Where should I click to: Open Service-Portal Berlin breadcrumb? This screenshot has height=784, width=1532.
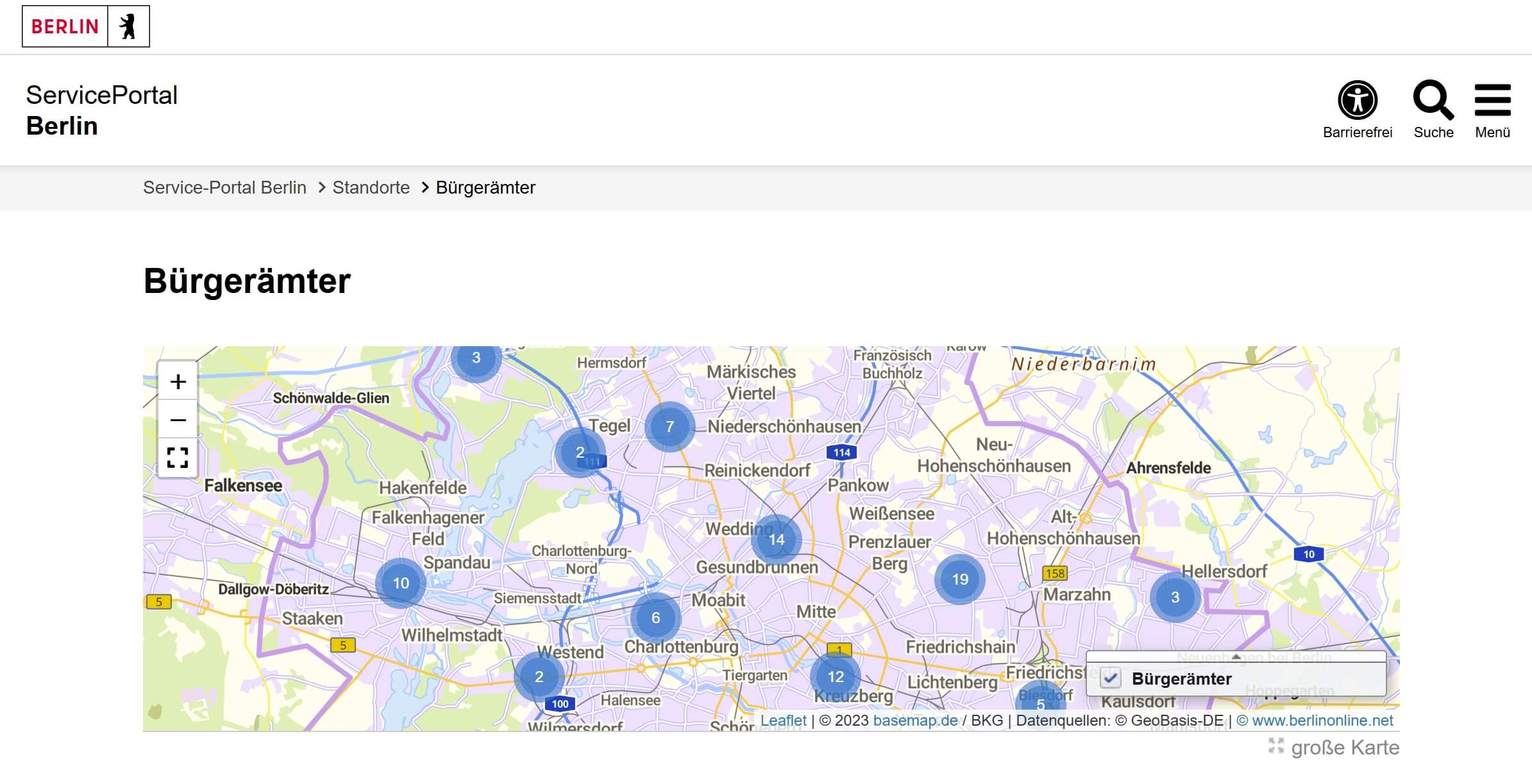[x=224, y=187]
